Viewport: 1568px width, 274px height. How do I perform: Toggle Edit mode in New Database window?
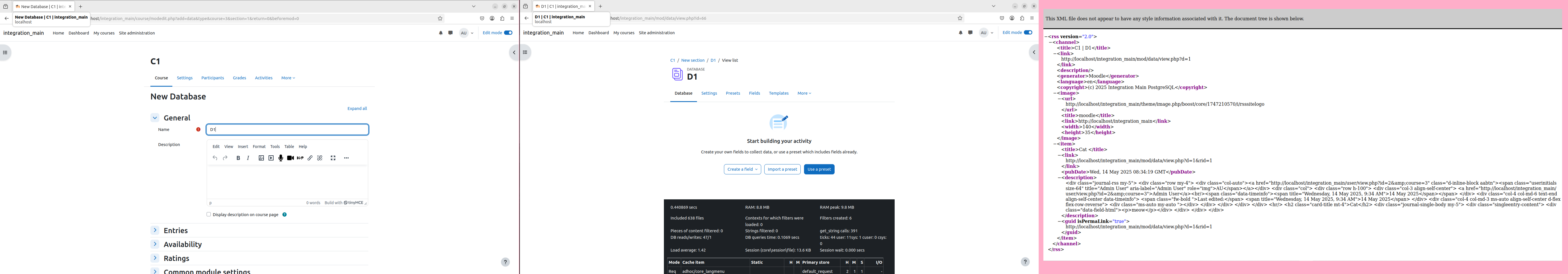(x=508, y=33)
